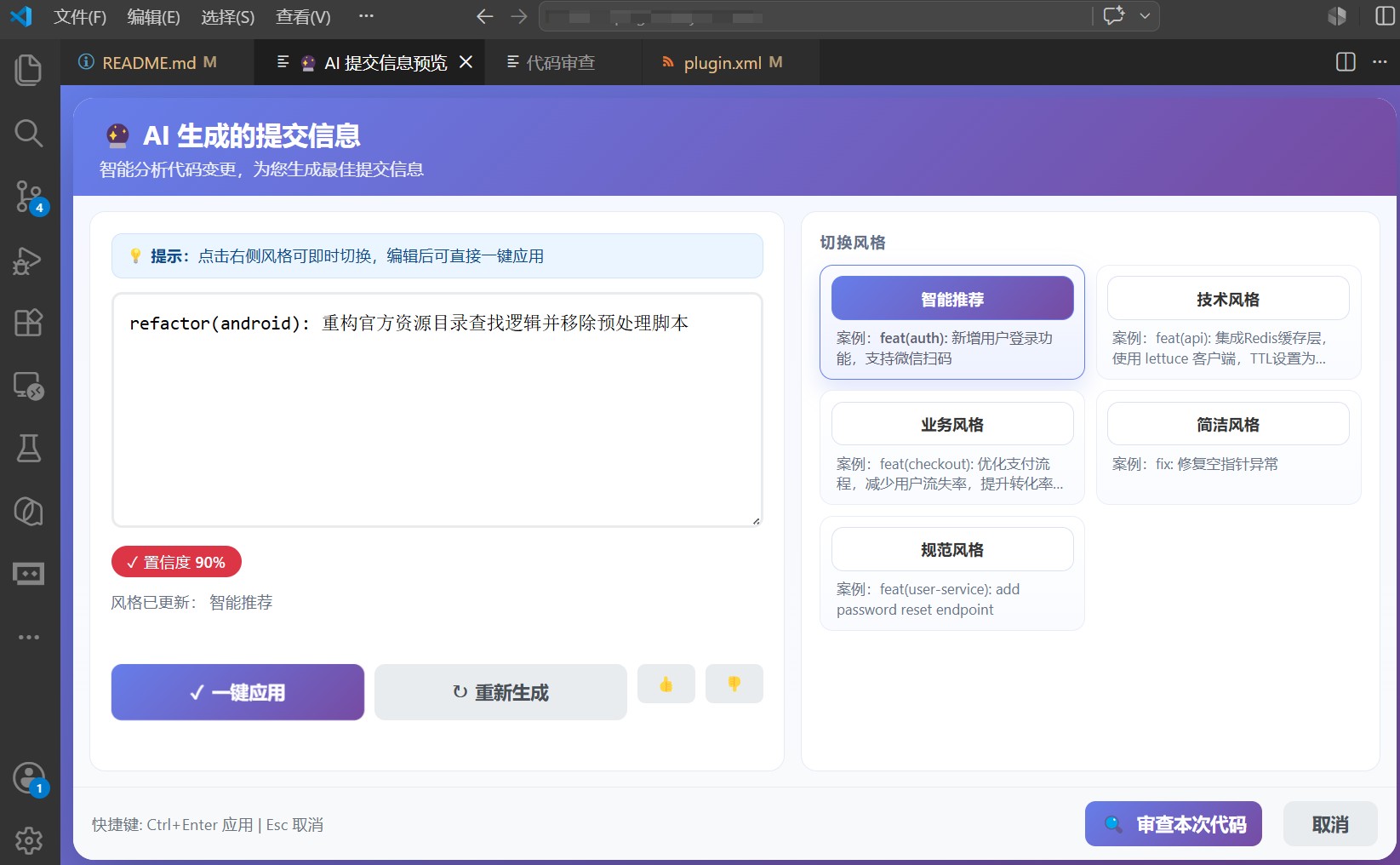1400x865 pixels.
Task: Click the command center search box
Action: pos(815,16)
